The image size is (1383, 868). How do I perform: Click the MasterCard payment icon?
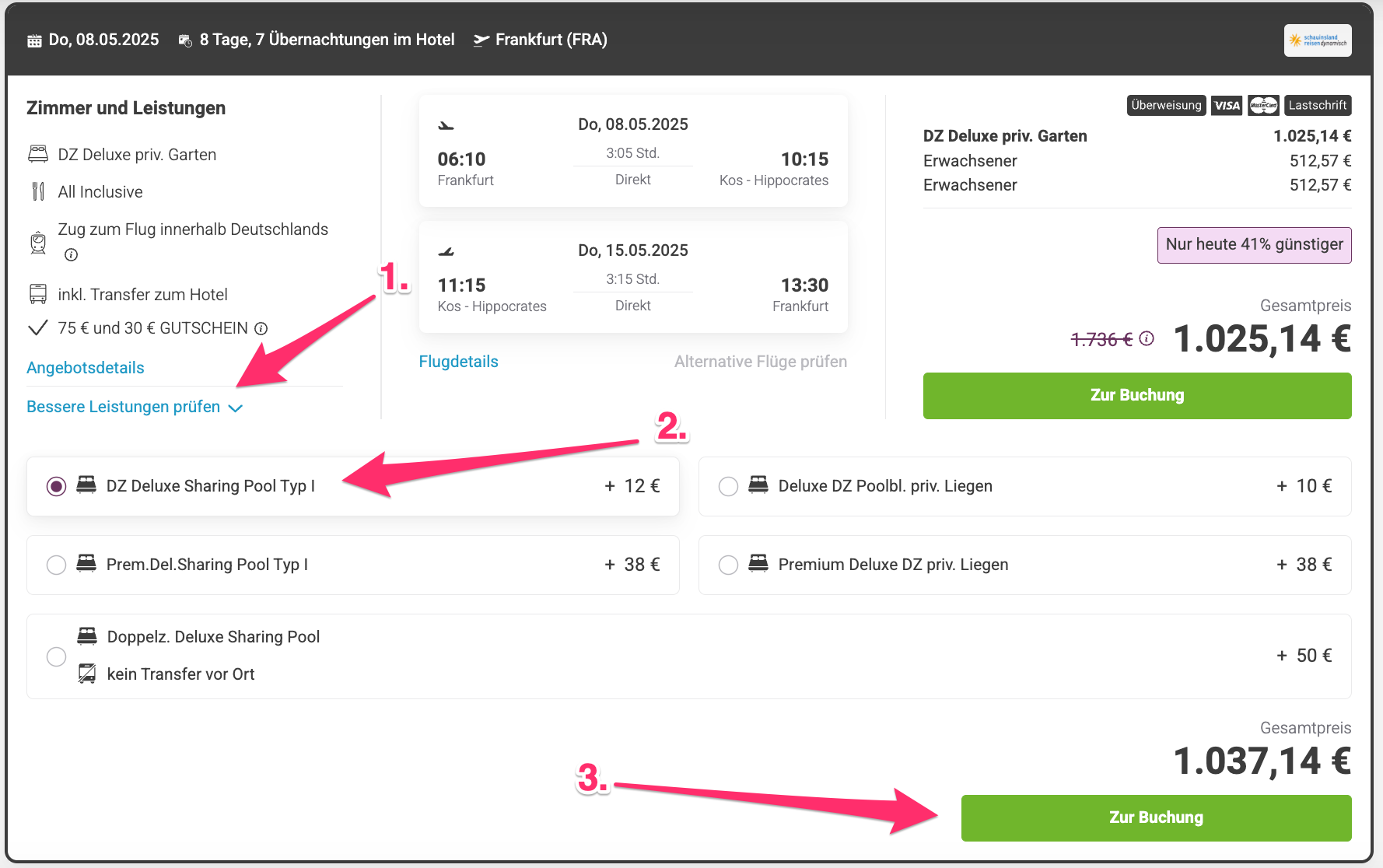[x=1263, y=105]
